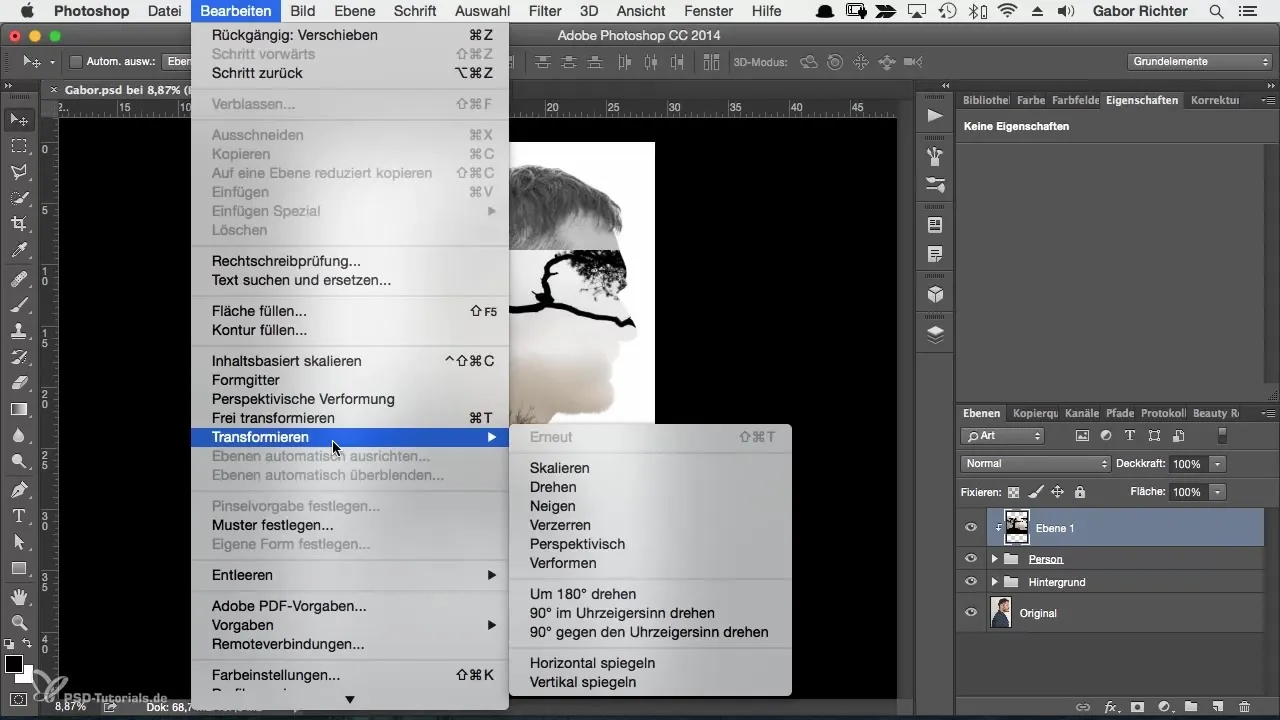Viewport: 1280px width, 720px height.
Task: Hide the Ebene 1 layer
Action: (x=971, y=528)
